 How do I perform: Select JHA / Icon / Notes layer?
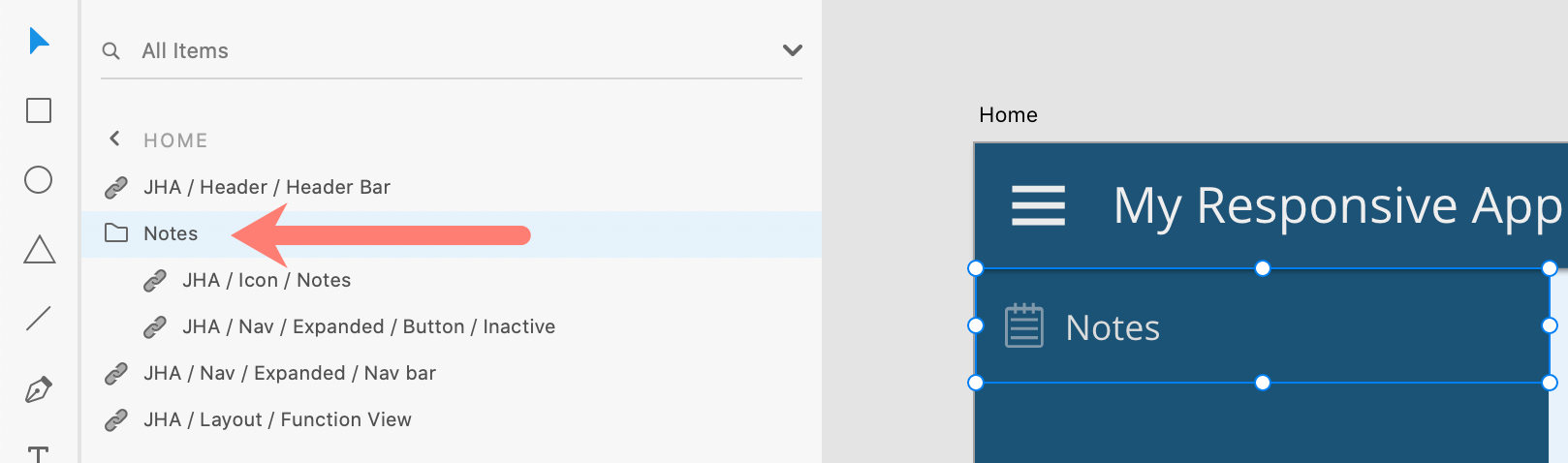point(267,280)
